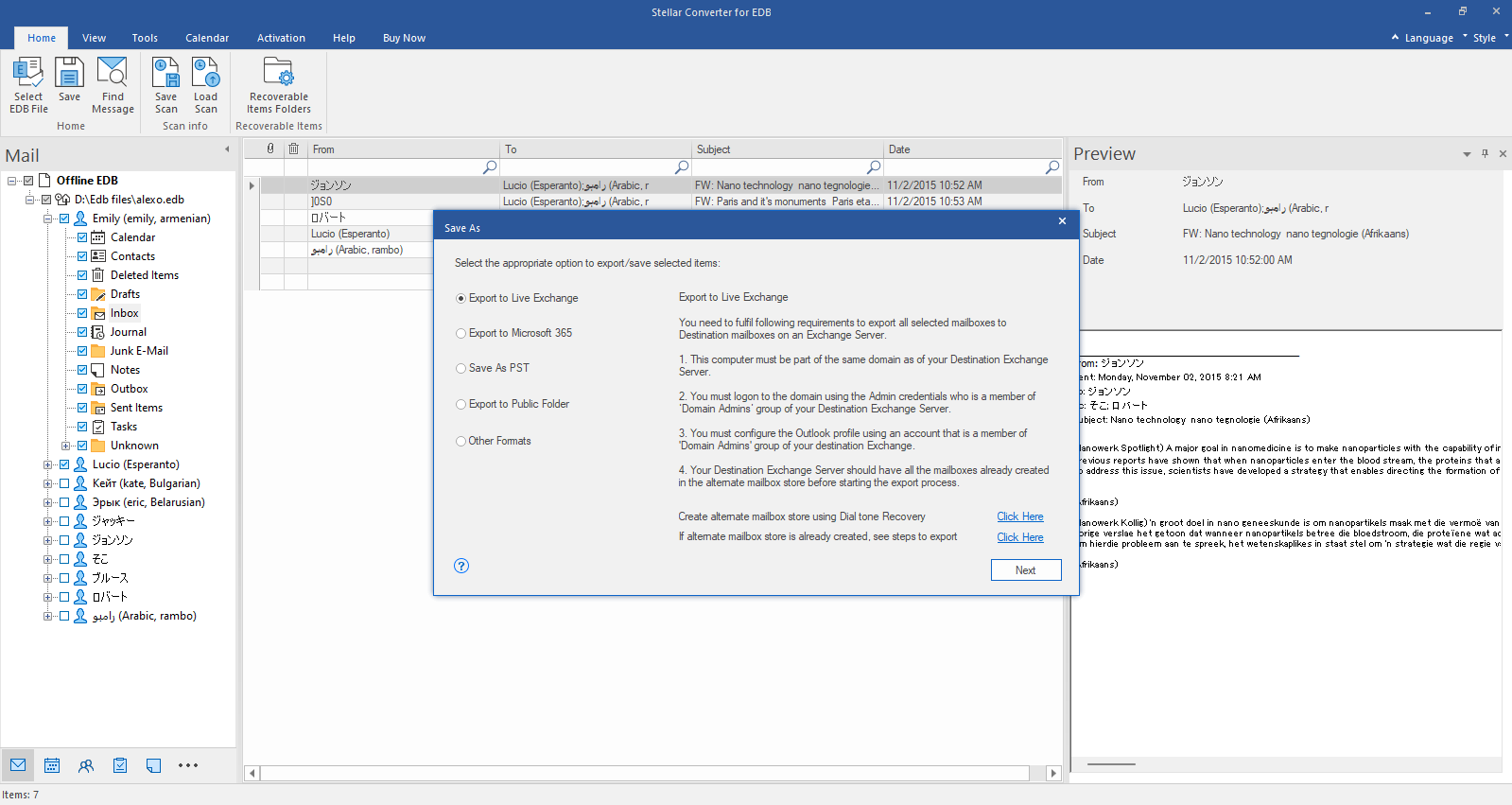Click the deleted items trash column header
This screenshot has height=805, width=1512.
(294, 149)
